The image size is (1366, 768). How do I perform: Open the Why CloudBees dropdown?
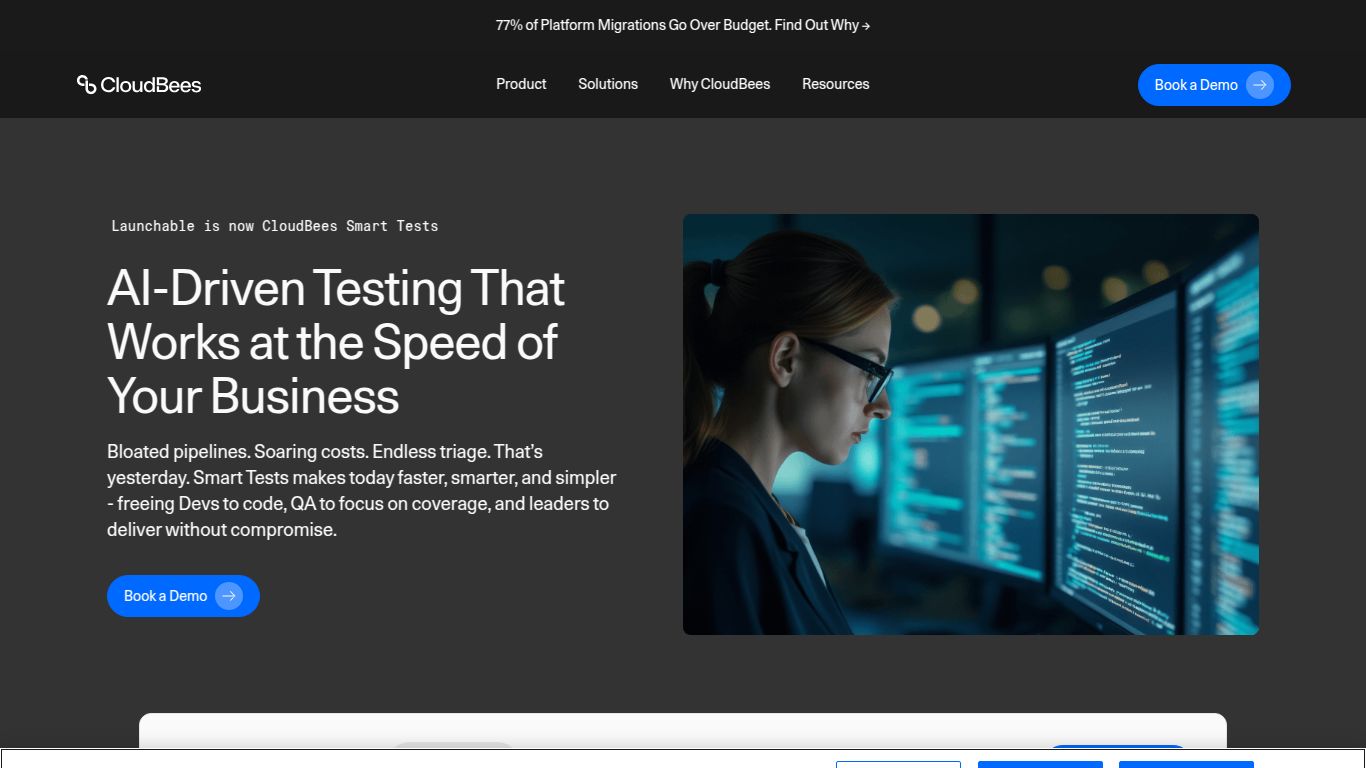tap(720, 84)
